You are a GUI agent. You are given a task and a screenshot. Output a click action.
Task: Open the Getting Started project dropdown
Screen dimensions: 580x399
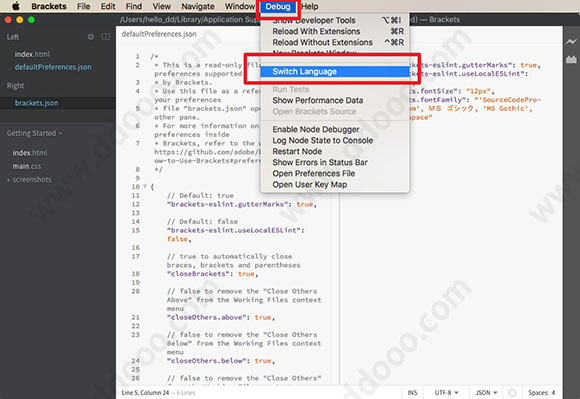34,133
